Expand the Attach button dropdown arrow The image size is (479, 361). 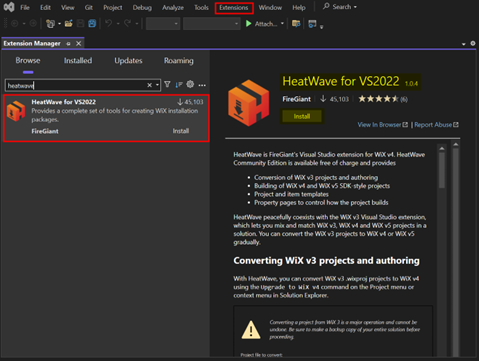282,24
